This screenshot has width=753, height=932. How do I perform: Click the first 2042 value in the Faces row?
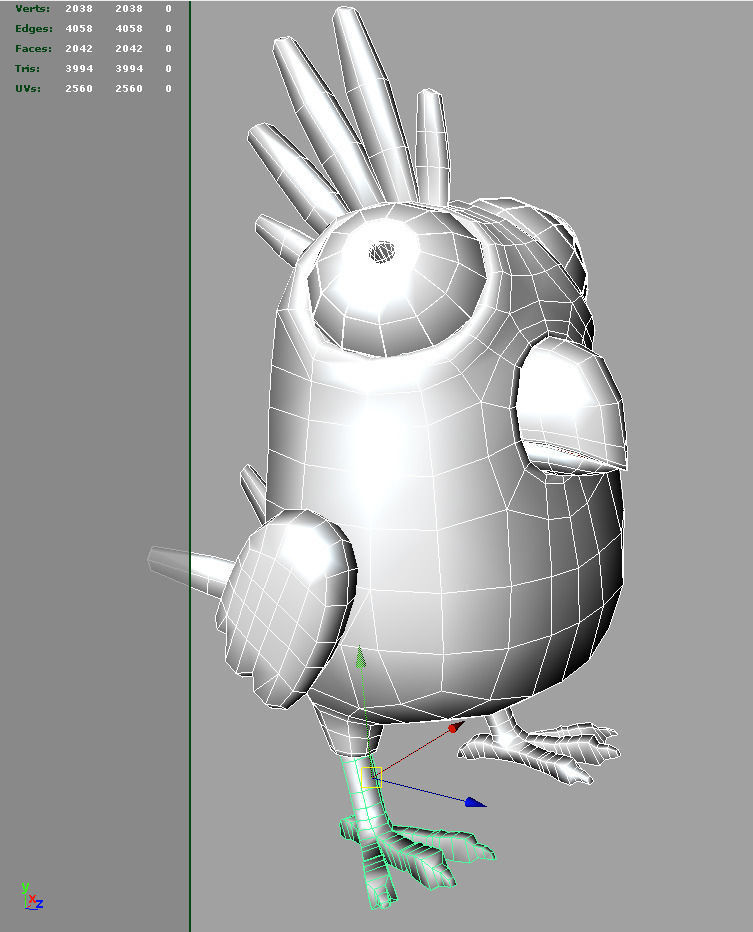79,49
